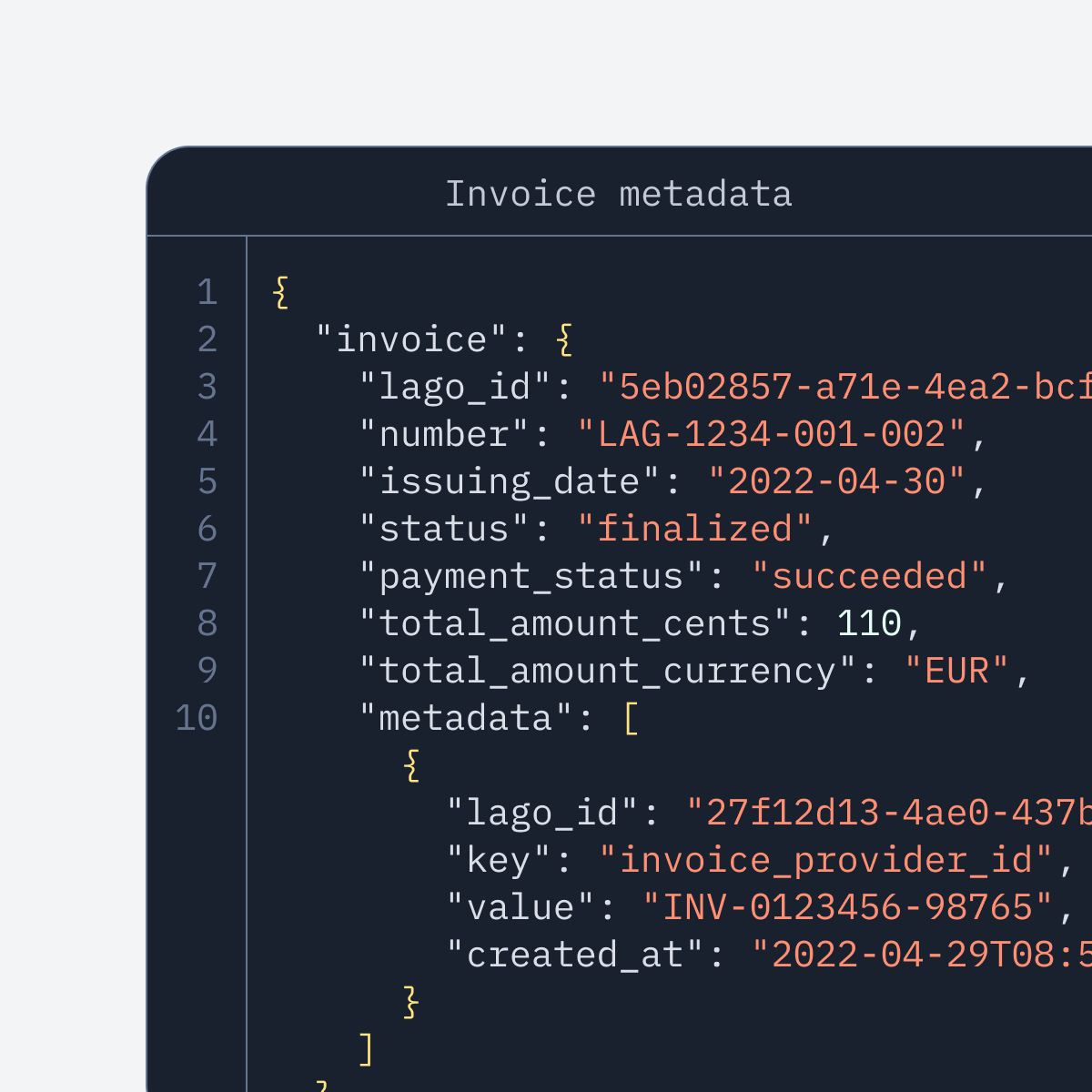This screenshot has width=1092, height=1092.
Task: Click the opening square bracket after metadata
Action: tap(631, 718)
